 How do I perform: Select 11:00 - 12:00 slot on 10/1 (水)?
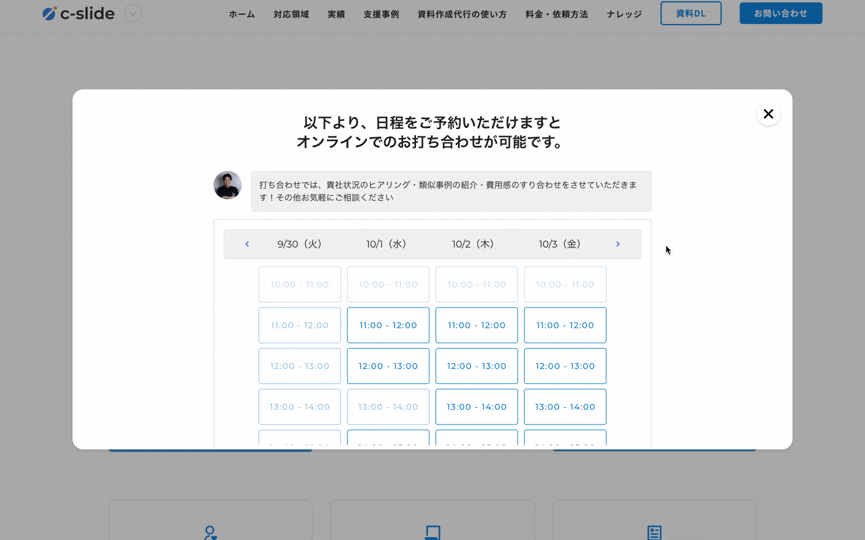click(x=388, y=325)
